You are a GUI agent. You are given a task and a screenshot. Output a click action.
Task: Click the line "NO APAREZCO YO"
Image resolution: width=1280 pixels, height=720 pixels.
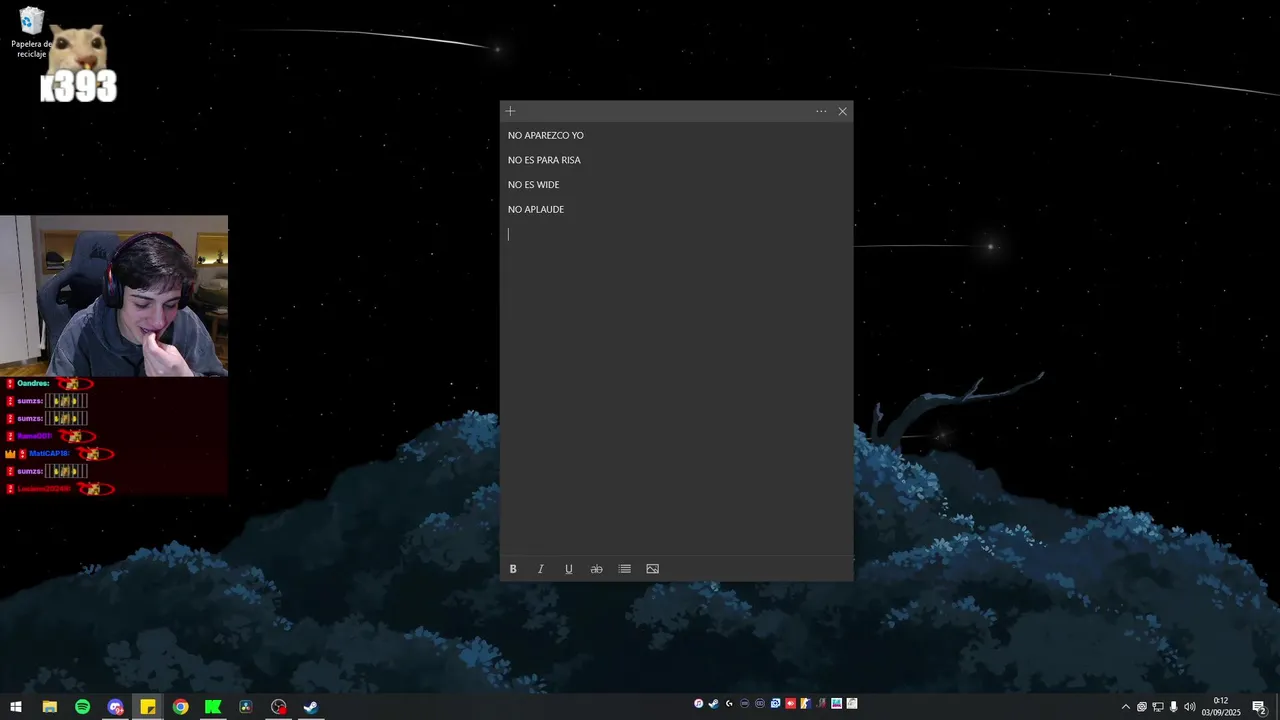(546, 135)
